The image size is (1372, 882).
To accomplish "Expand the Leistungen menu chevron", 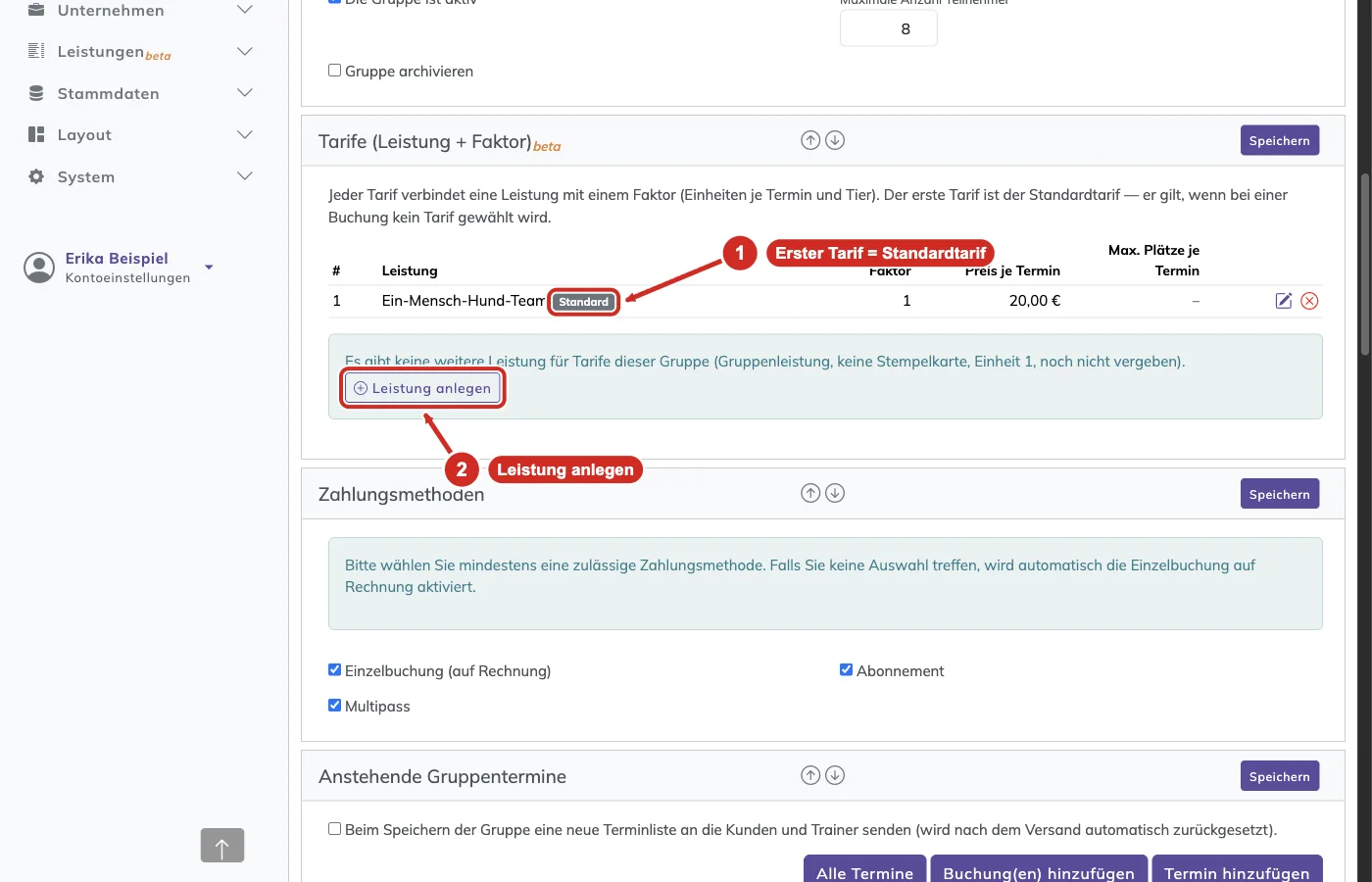I will (245, 51).
